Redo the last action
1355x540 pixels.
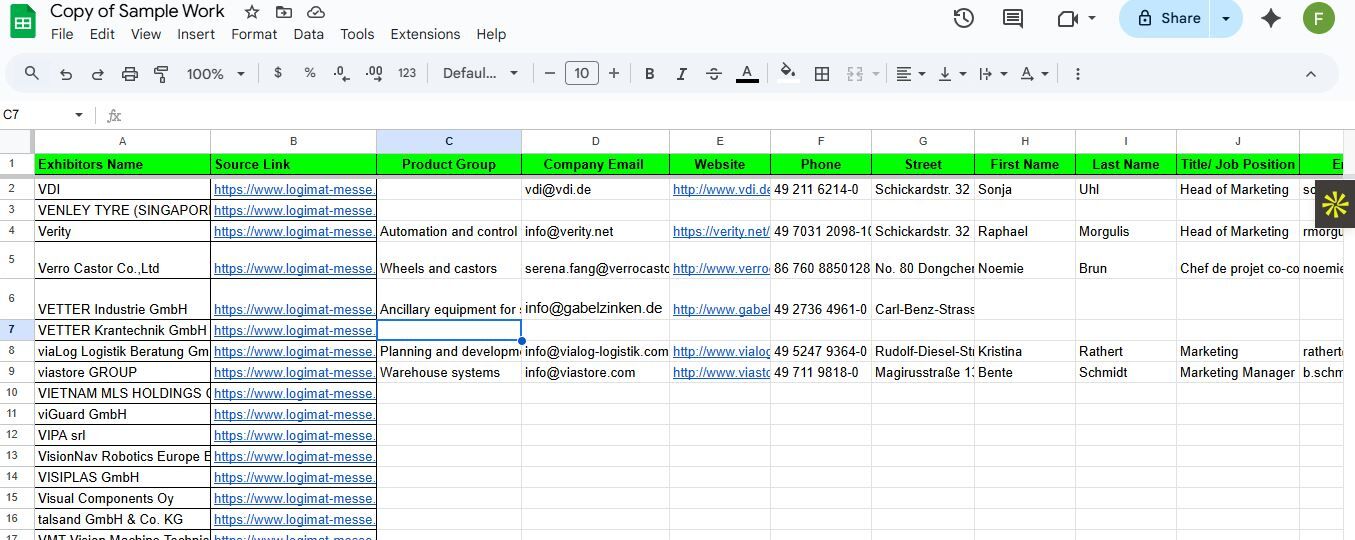(98, 73)
